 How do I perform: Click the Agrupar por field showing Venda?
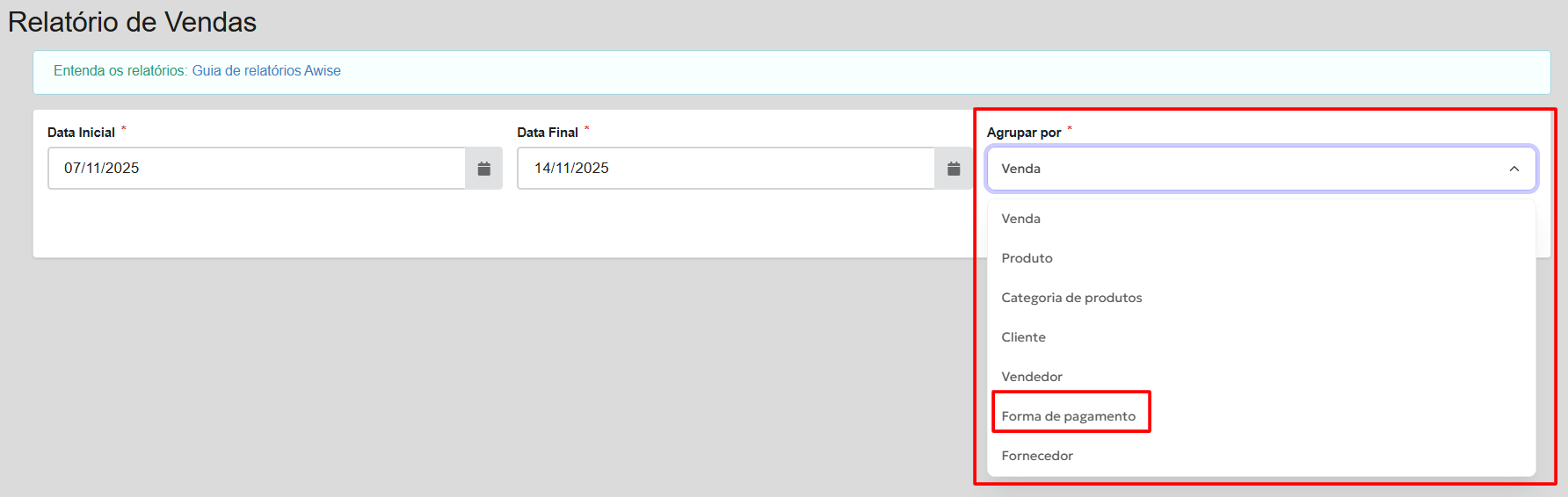(x=1230, y=169)
